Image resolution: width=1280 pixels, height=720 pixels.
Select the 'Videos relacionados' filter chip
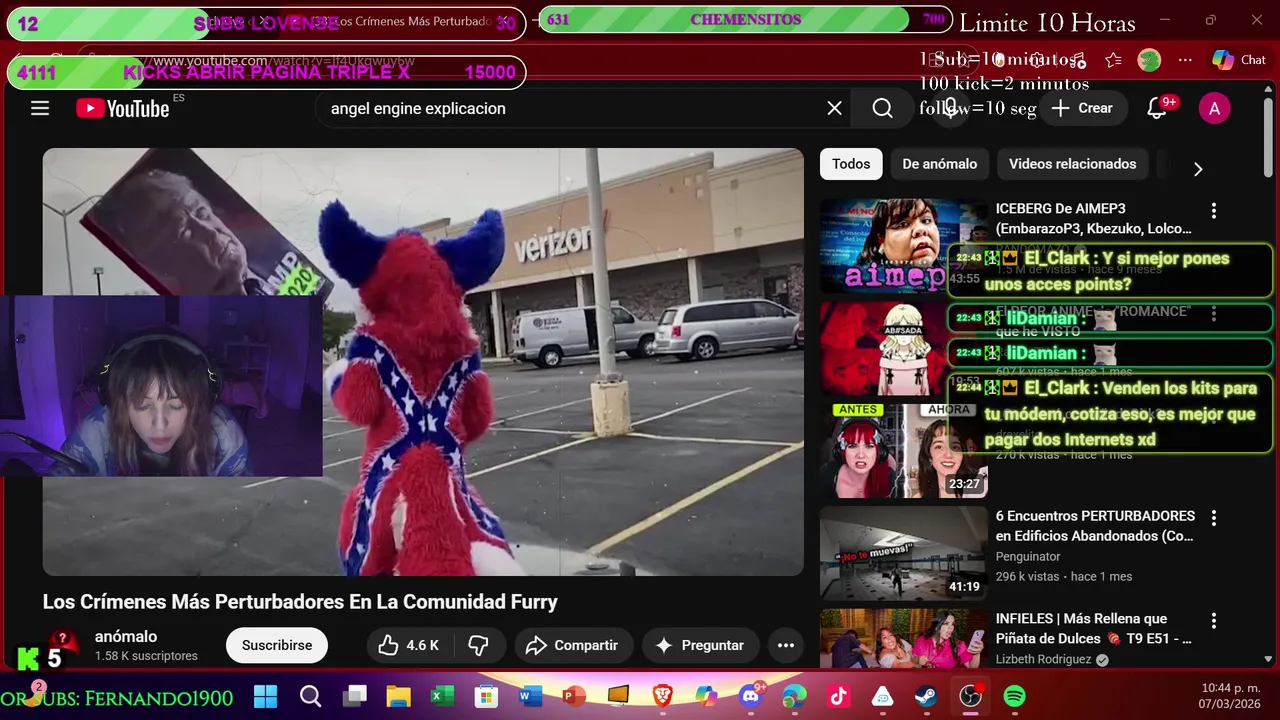(1072, 164)
